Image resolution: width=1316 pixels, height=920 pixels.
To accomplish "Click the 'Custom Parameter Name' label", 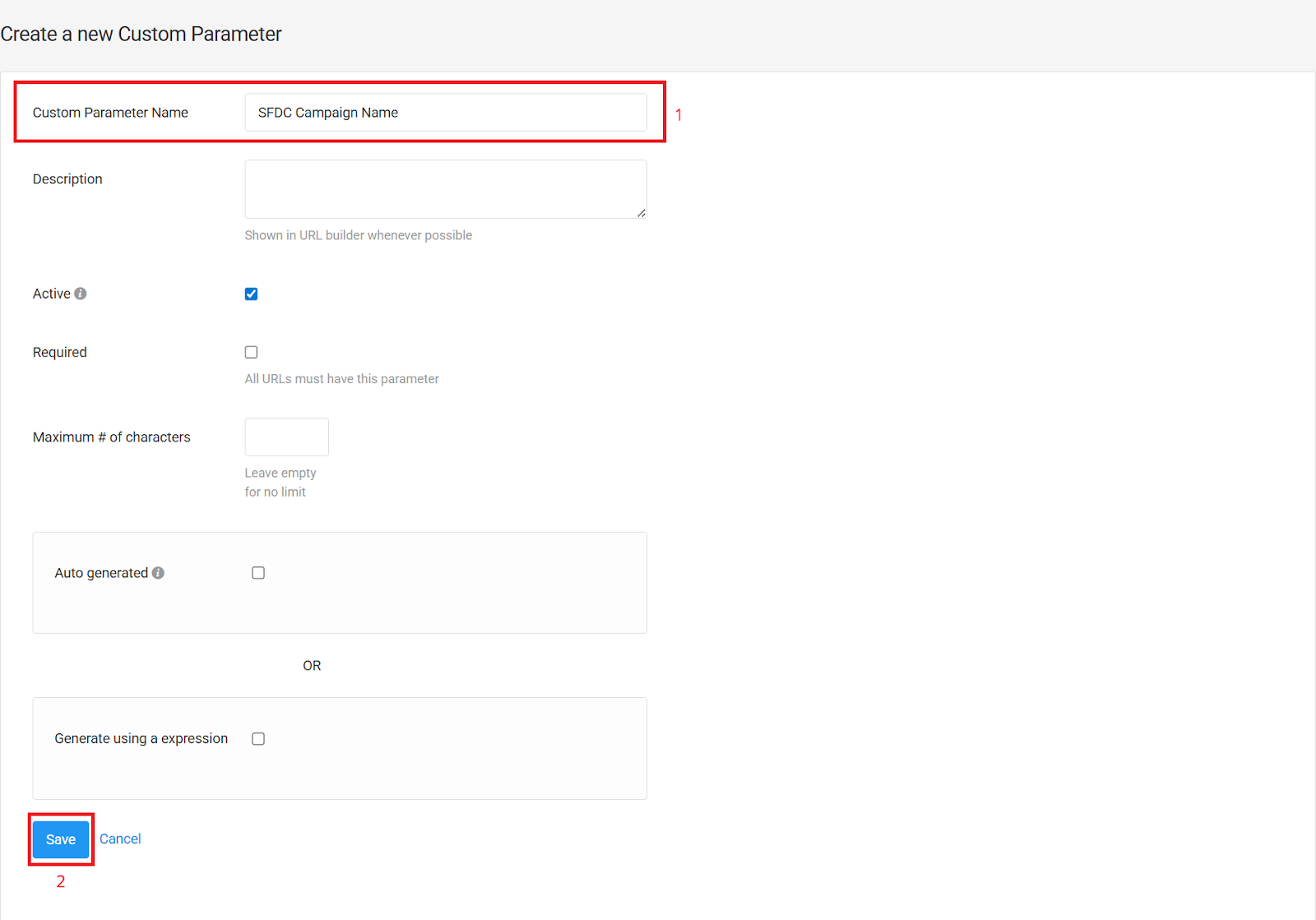I will (110, 113).
